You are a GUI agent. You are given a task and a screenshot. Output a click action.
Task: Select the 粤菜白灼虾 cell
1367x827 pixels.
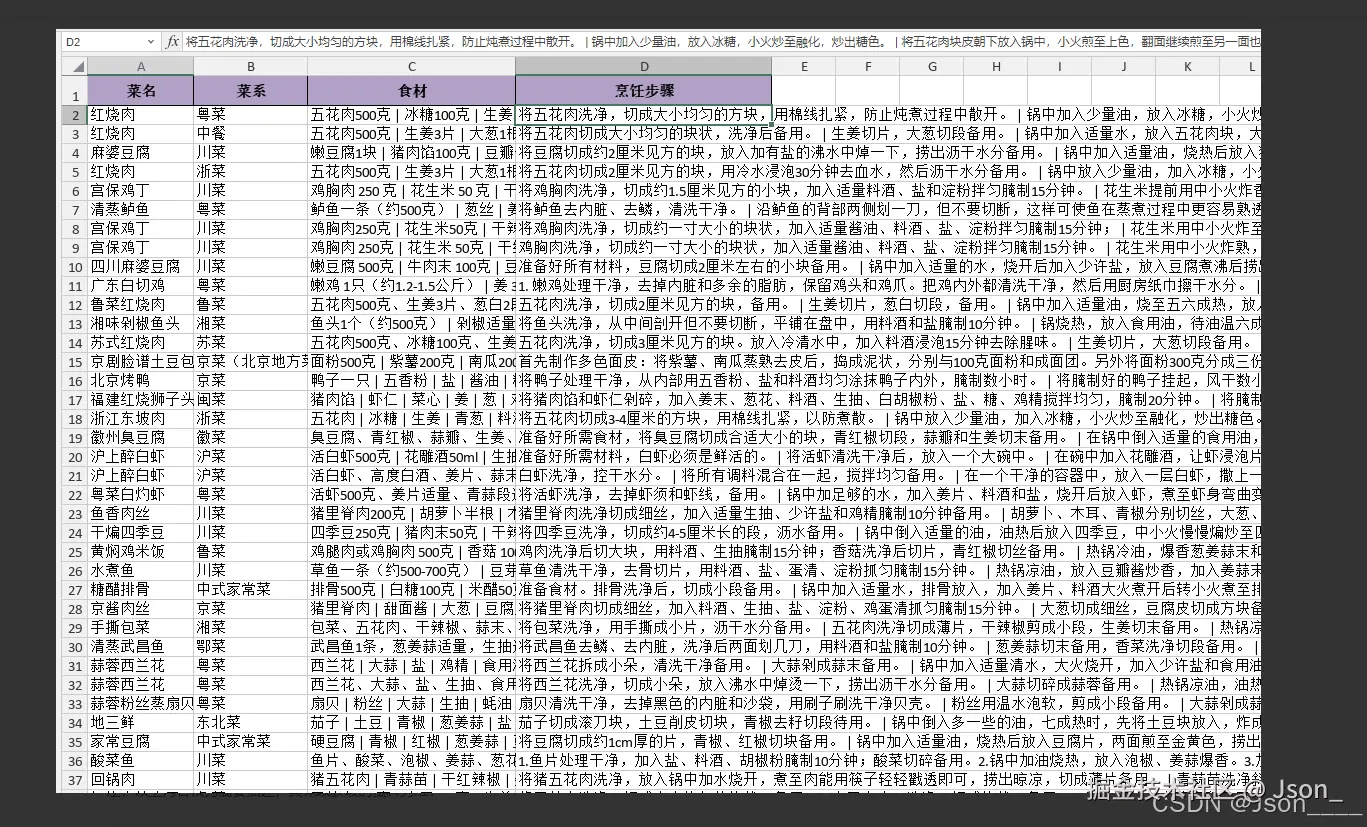point(140,494)
